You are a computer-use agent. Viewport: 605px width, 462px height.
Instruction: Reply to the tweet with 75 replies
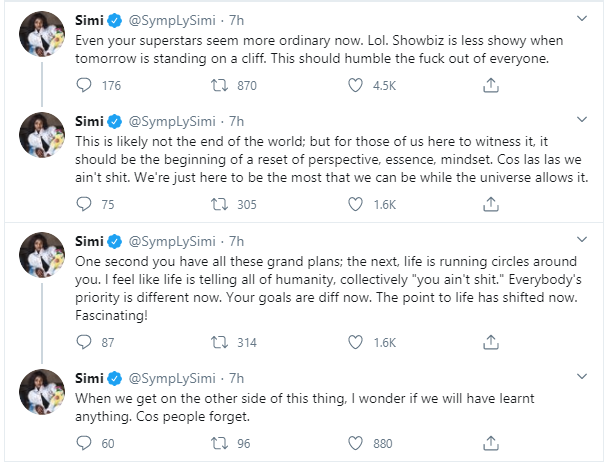(85, 205)
